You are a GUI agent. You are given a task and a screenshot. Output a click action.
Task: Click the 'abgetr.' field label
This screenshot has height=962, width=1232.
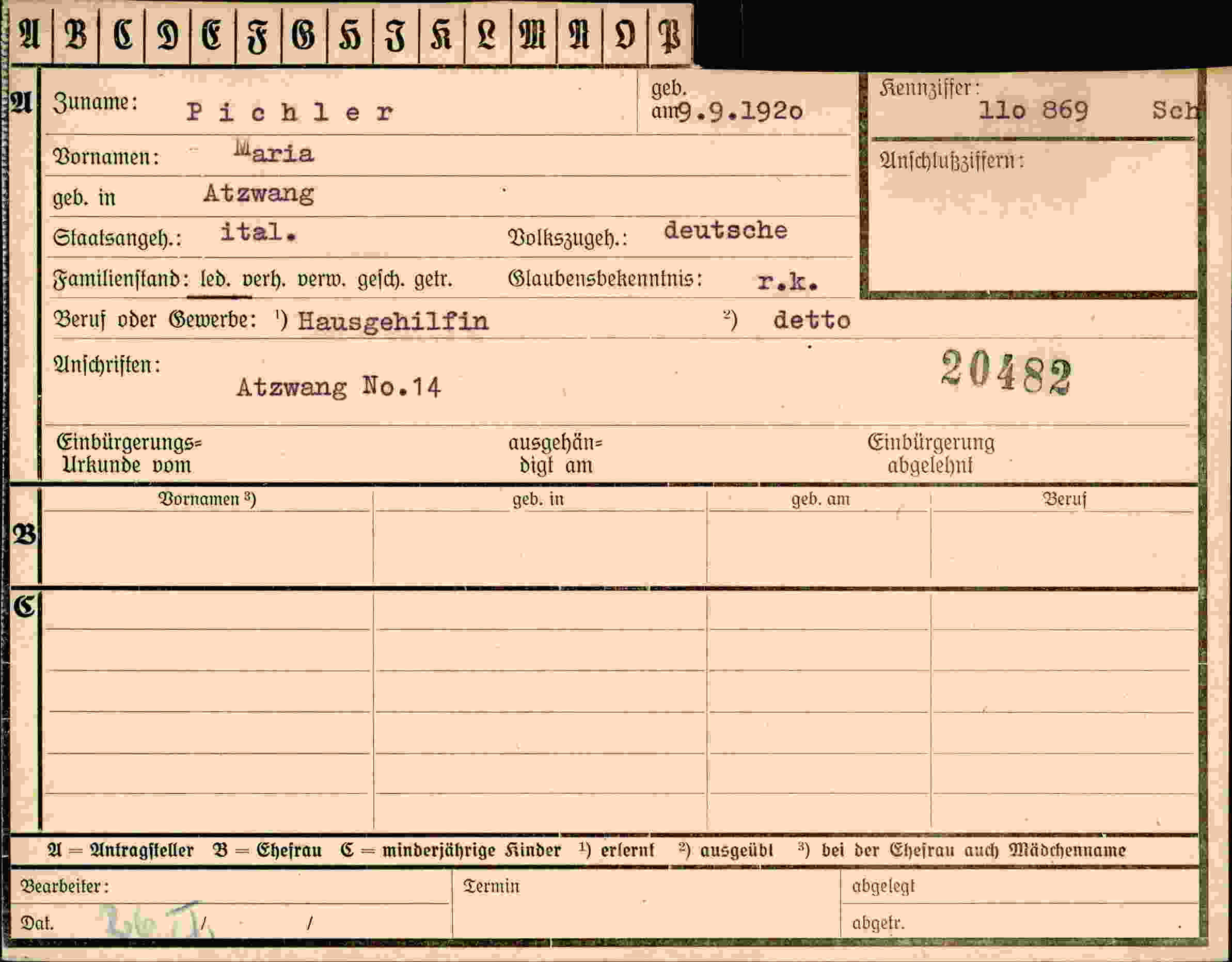(x=878, y=923)
